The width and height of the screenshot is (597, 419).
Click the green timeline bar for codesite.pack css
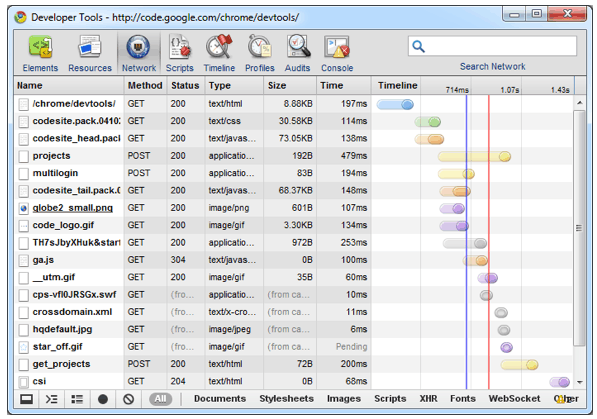(428, 122)
